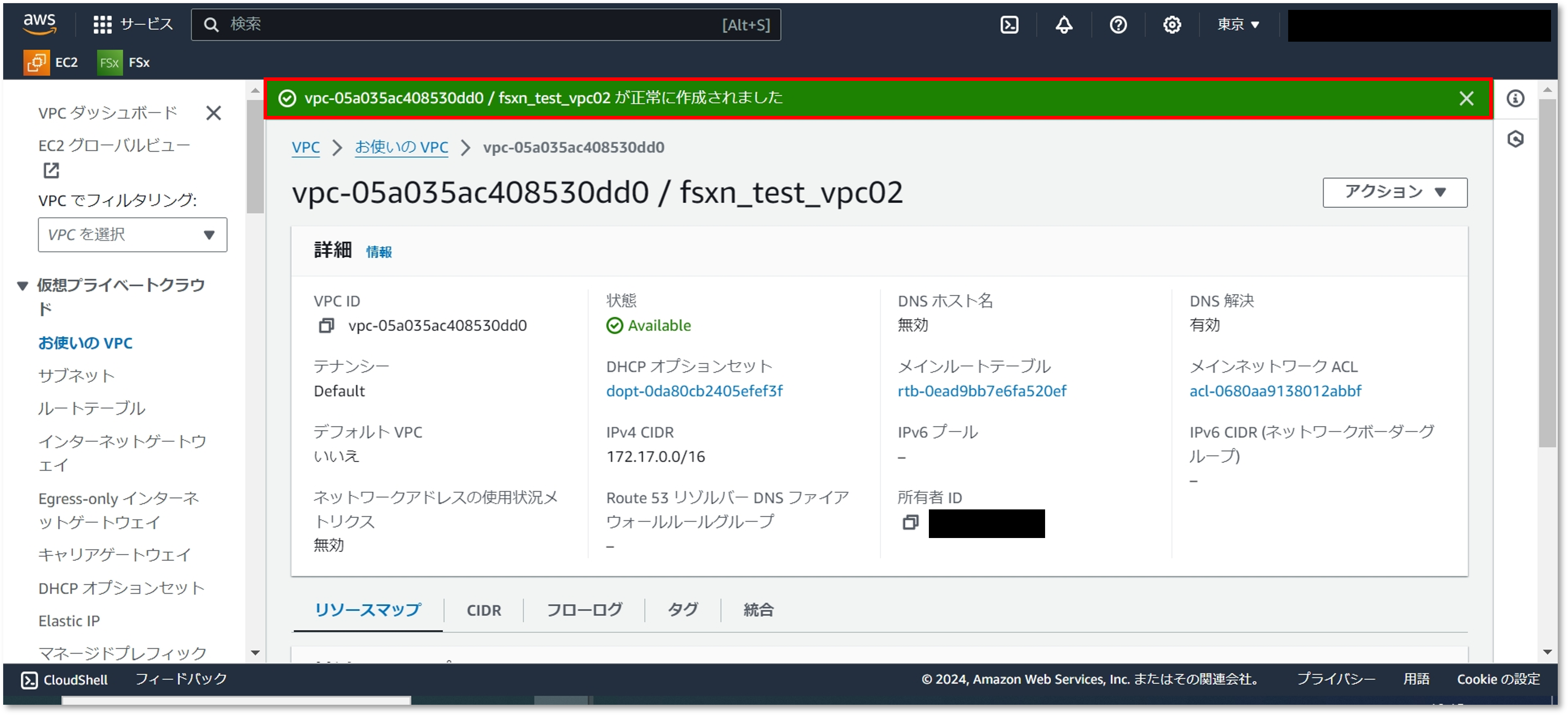Dismiss the green success banner
1568x715 pixels.
coord(1466,98)
